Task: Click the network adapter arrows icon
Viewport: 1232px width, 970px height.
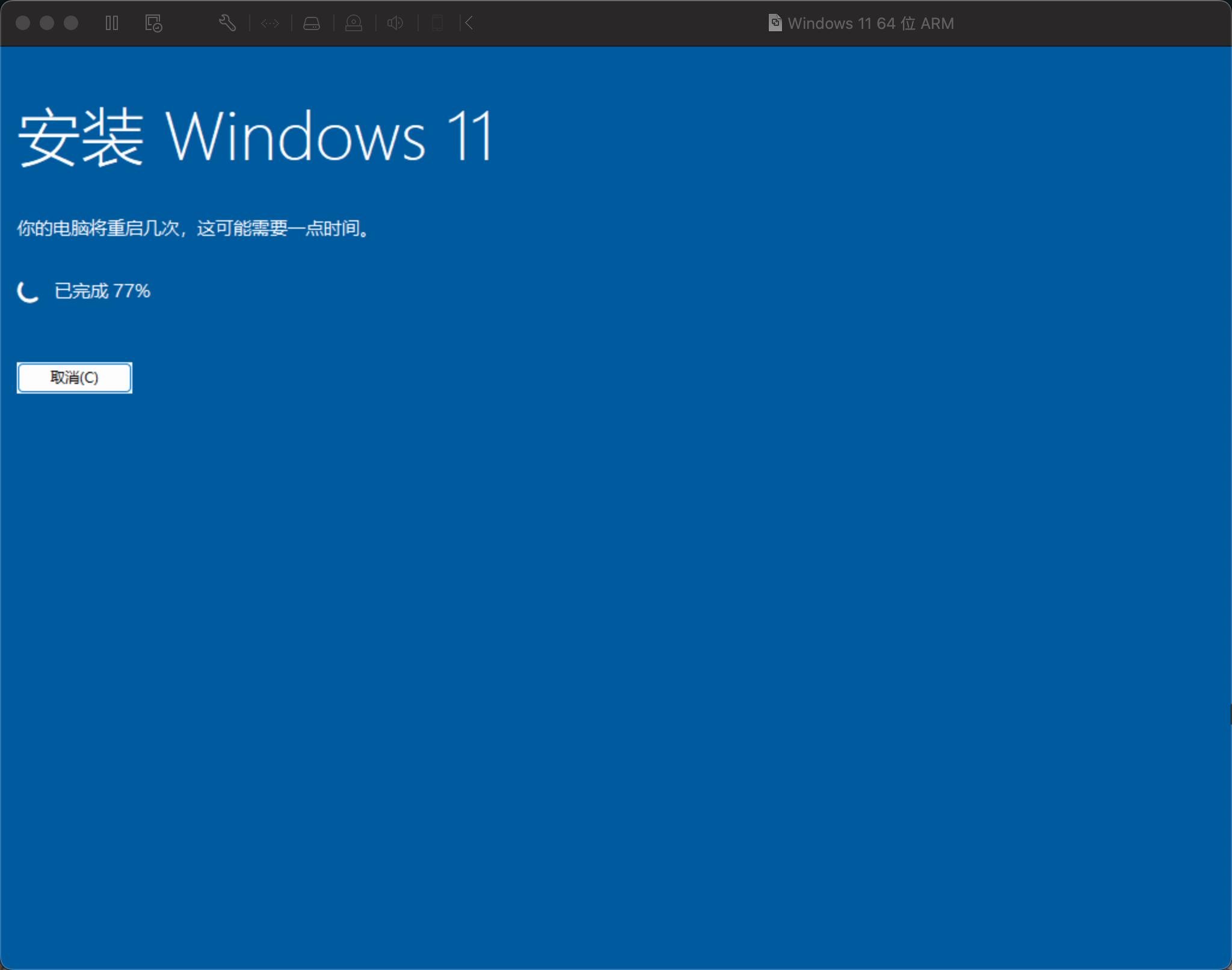Action: [270, 23]
